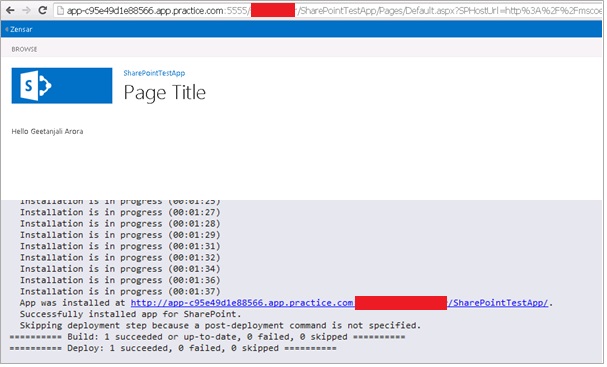Select progress line with 00:01:27
This screenshot has height=367, width=607.
tap(120, 213)
